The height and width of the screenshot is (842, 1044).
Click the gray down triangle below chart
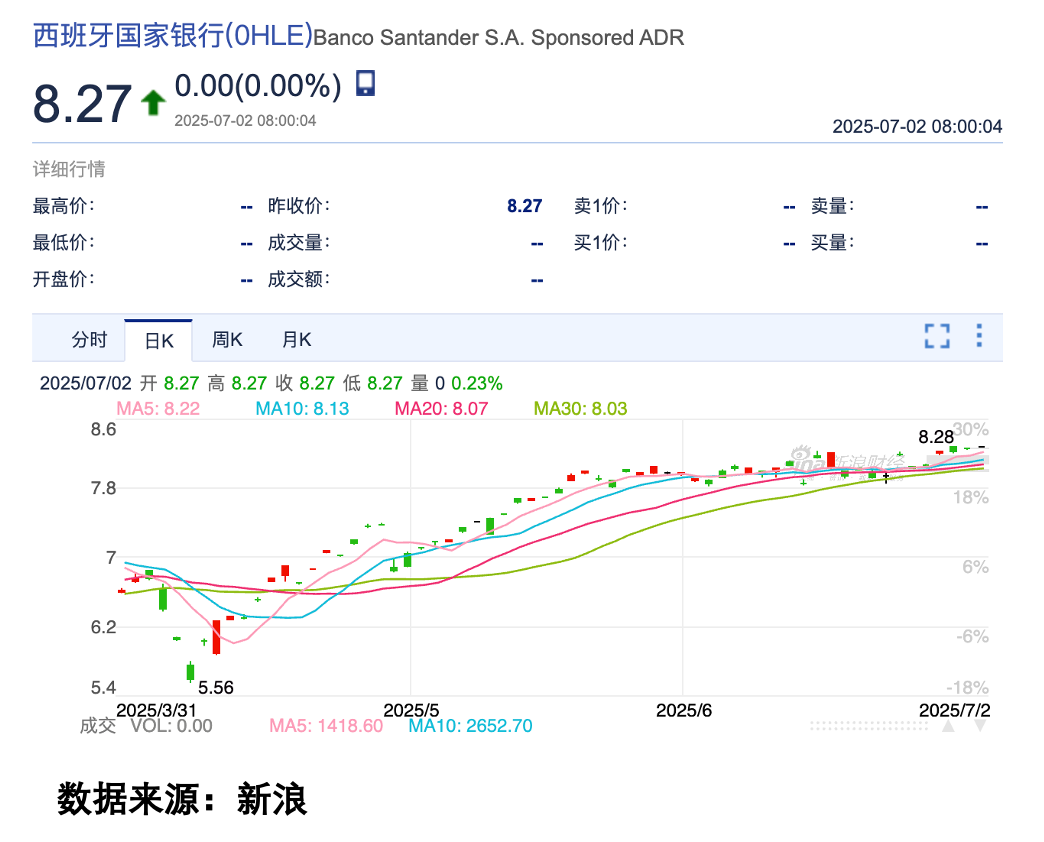coord(980,726)
